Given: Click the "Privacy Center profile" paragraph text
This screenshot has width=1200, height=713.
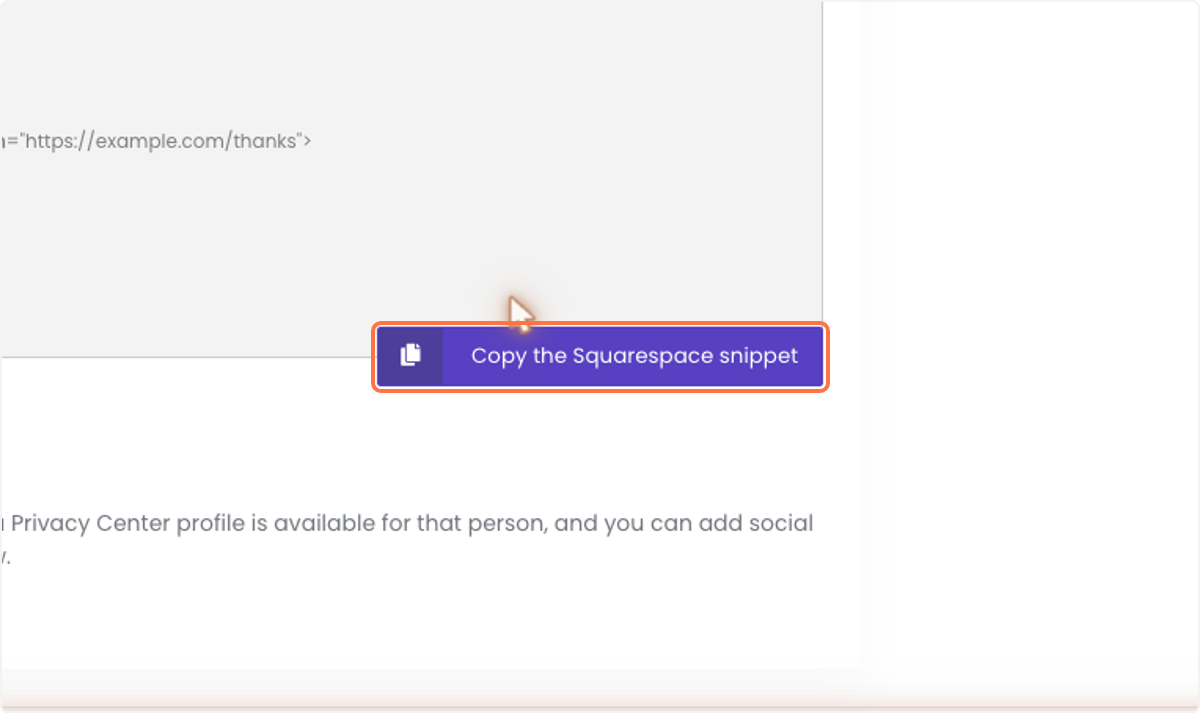Looking at the screenshot, I should click(407, 539).
